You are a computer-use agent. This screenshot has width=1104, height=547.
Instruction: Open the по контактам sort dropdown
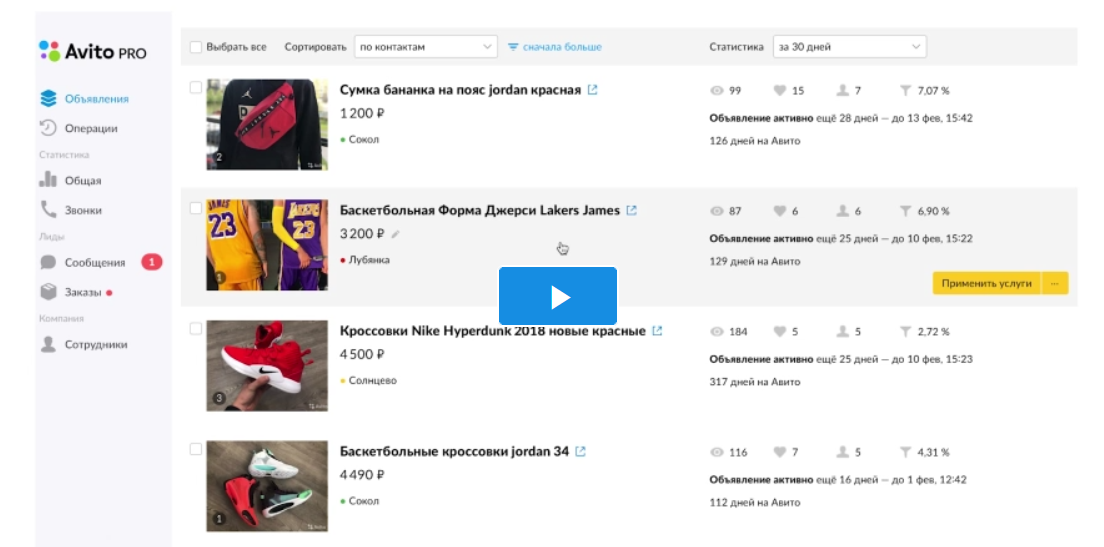425,47
